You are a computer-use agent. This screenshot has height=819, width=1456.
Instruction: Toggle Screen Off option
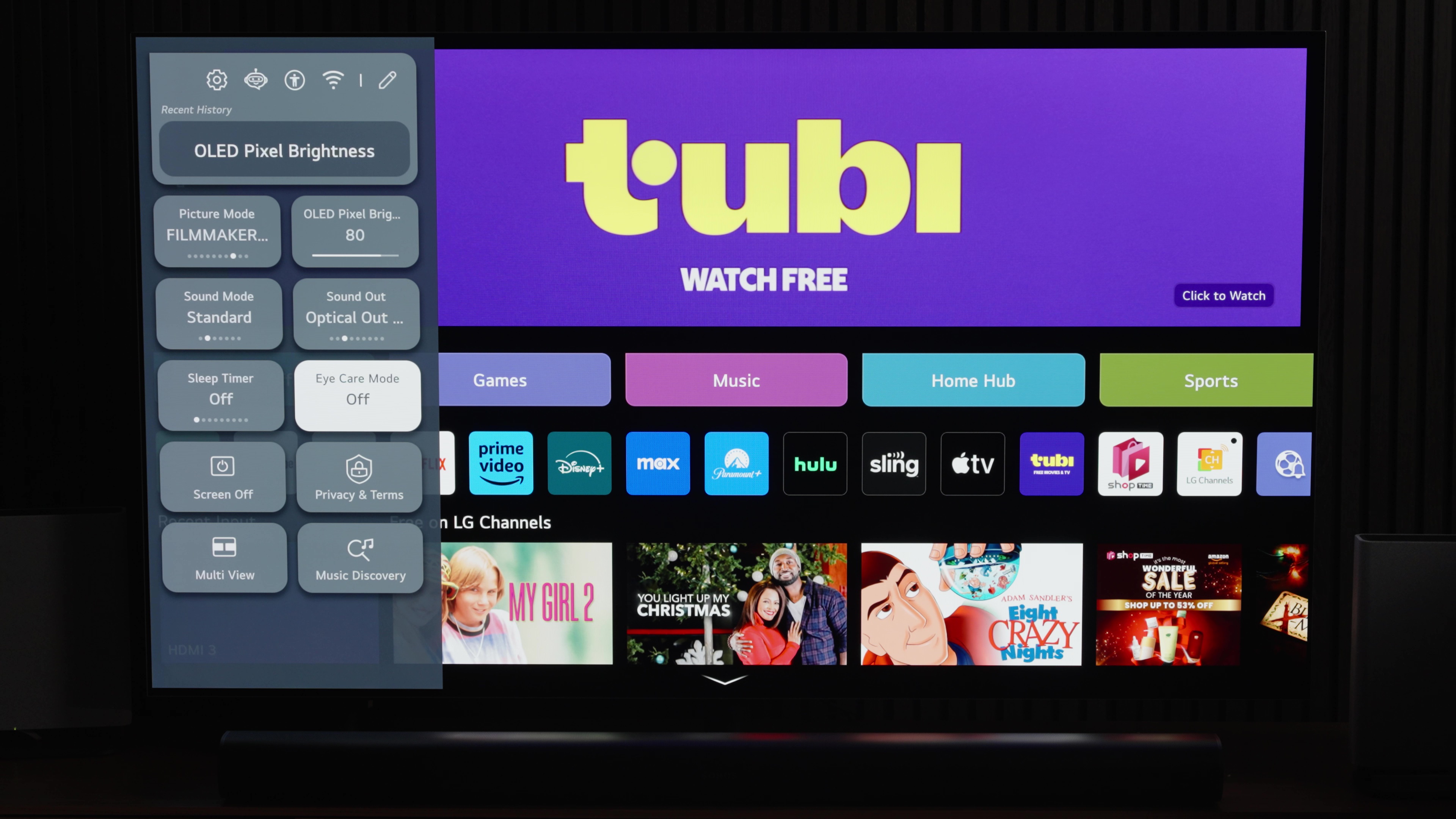pyautogui.click(x=222, y=475)
